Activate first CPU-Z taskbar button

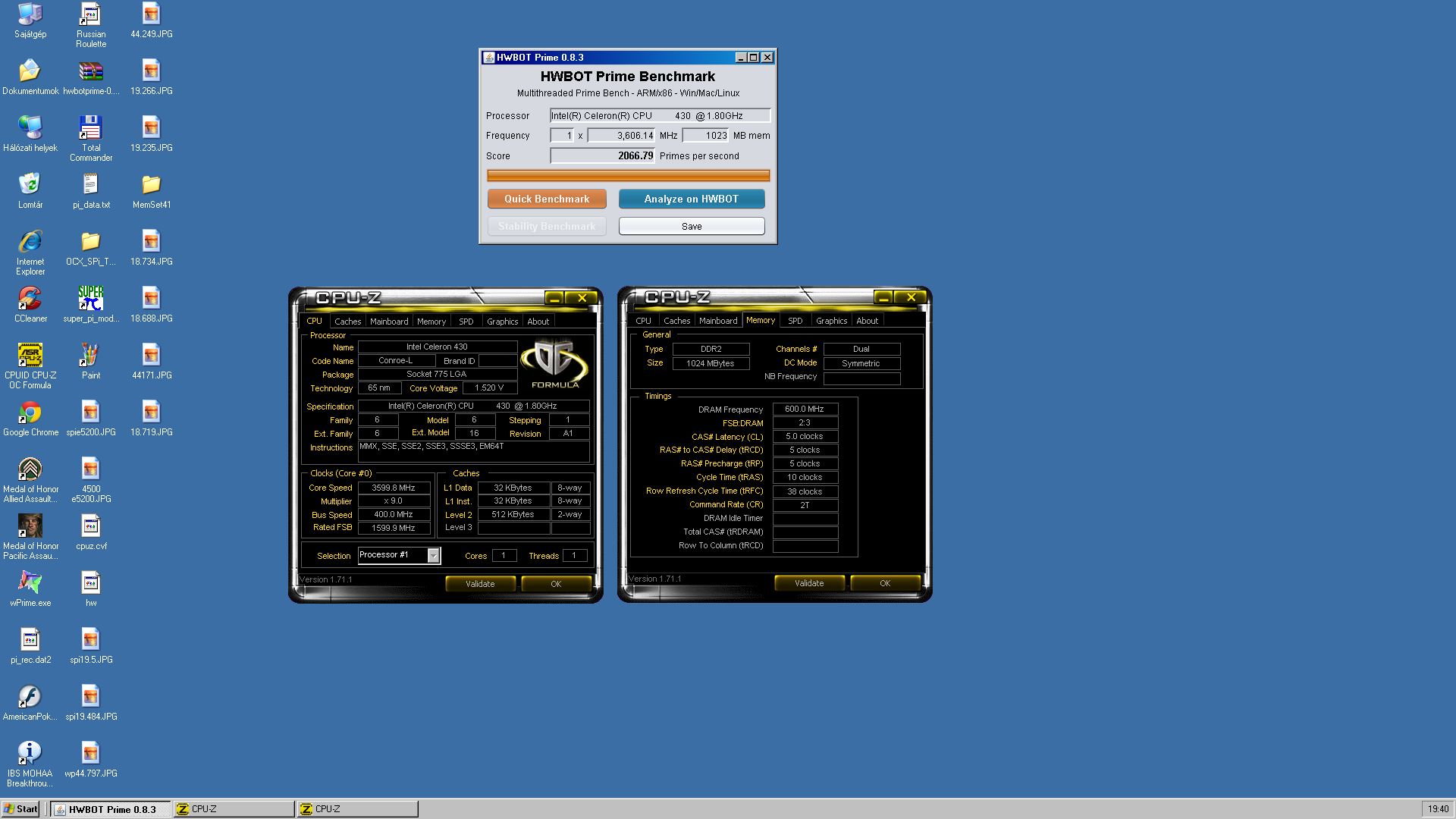pyautogui.click(x=234, y=809)
